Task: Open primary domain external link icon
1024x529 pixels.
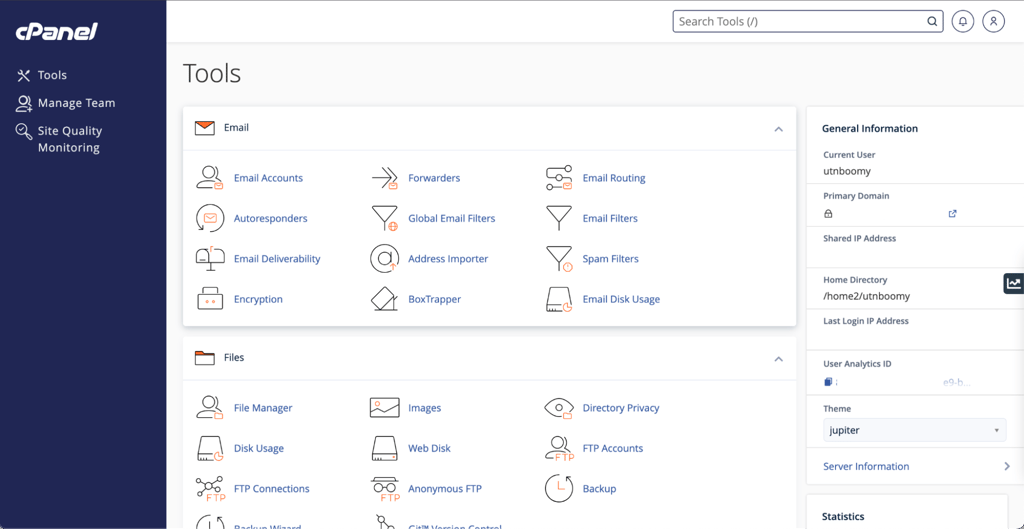Action: pyautogui.click(x=952, y=214)
